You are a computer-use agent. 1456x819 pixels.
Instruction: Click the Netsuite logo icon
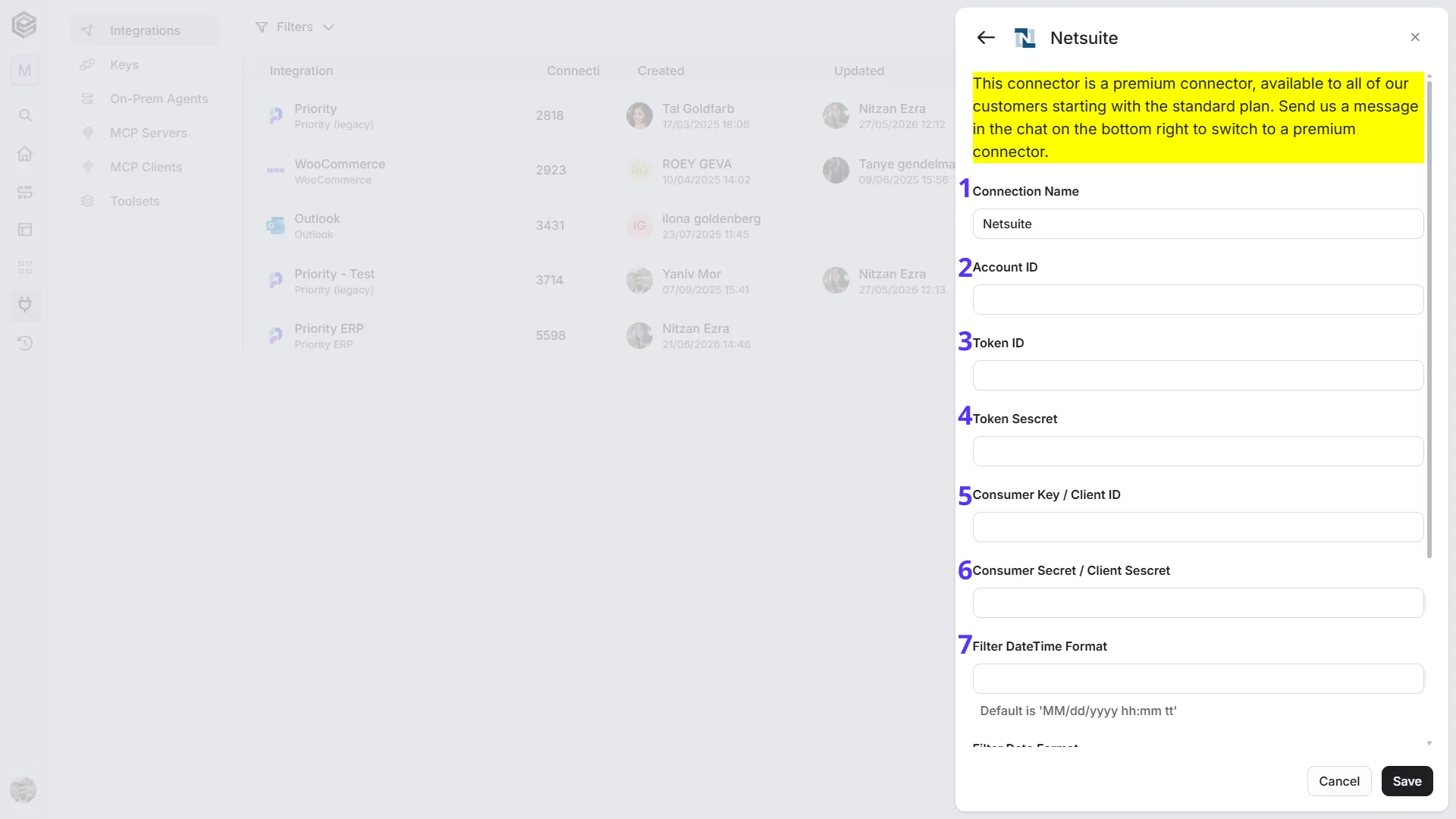coord(1025,38)
